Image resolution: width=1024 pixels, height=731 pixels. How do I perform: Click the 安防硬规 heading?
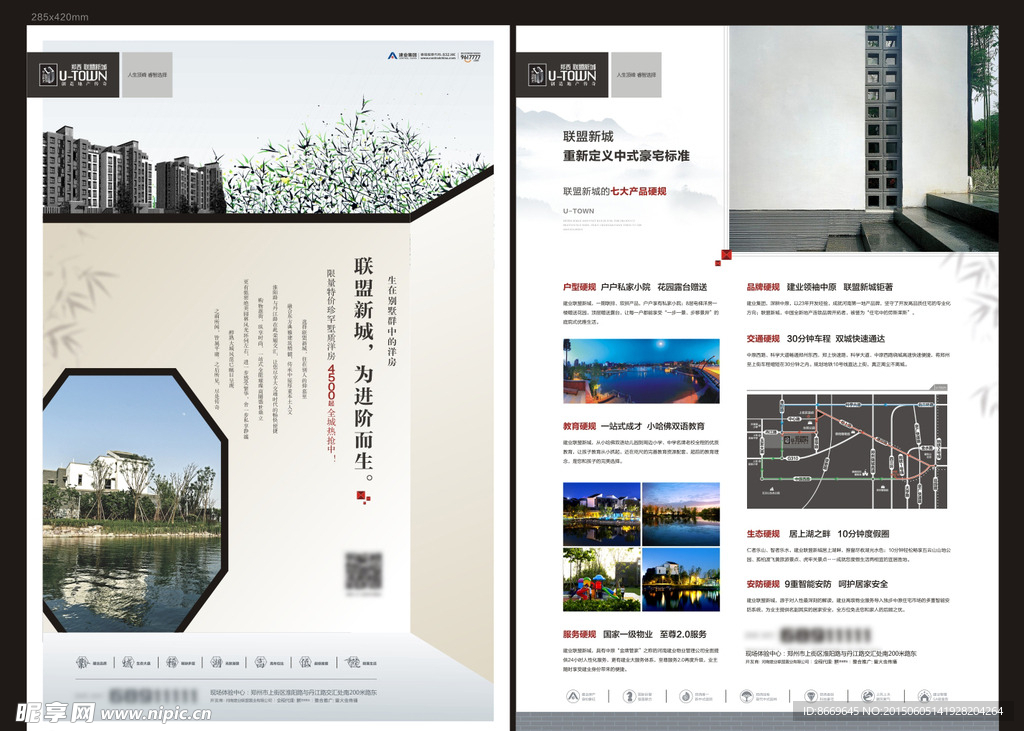coord(763,584)
